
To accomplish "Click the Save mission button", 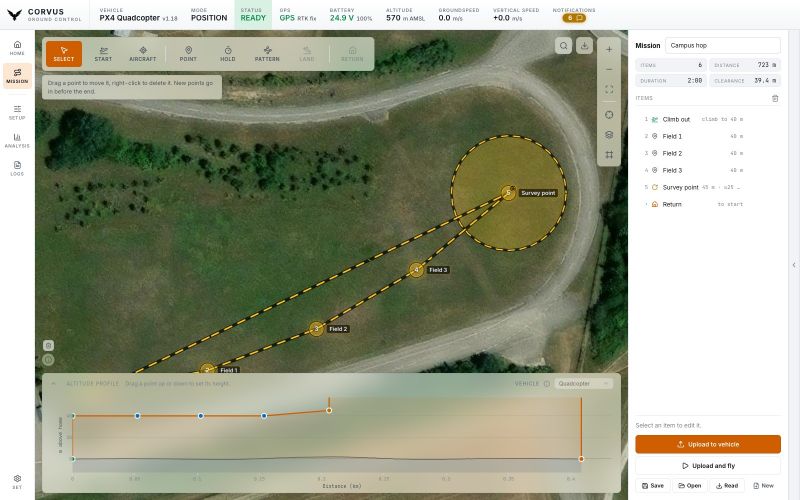I will (653, 486).
